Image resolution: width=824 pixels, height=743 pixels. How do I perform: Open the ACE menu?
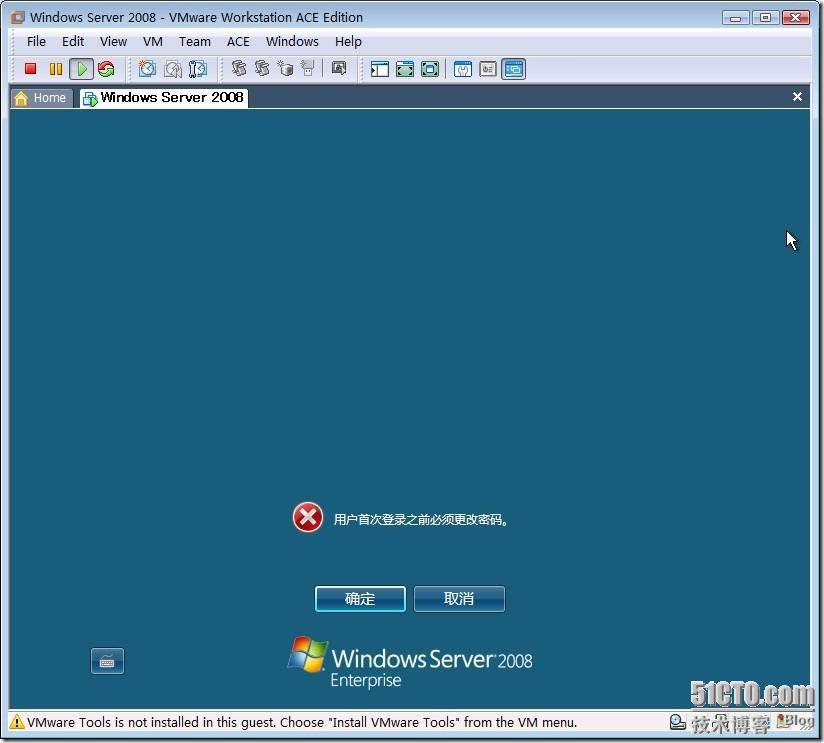[x=239, y=42]
